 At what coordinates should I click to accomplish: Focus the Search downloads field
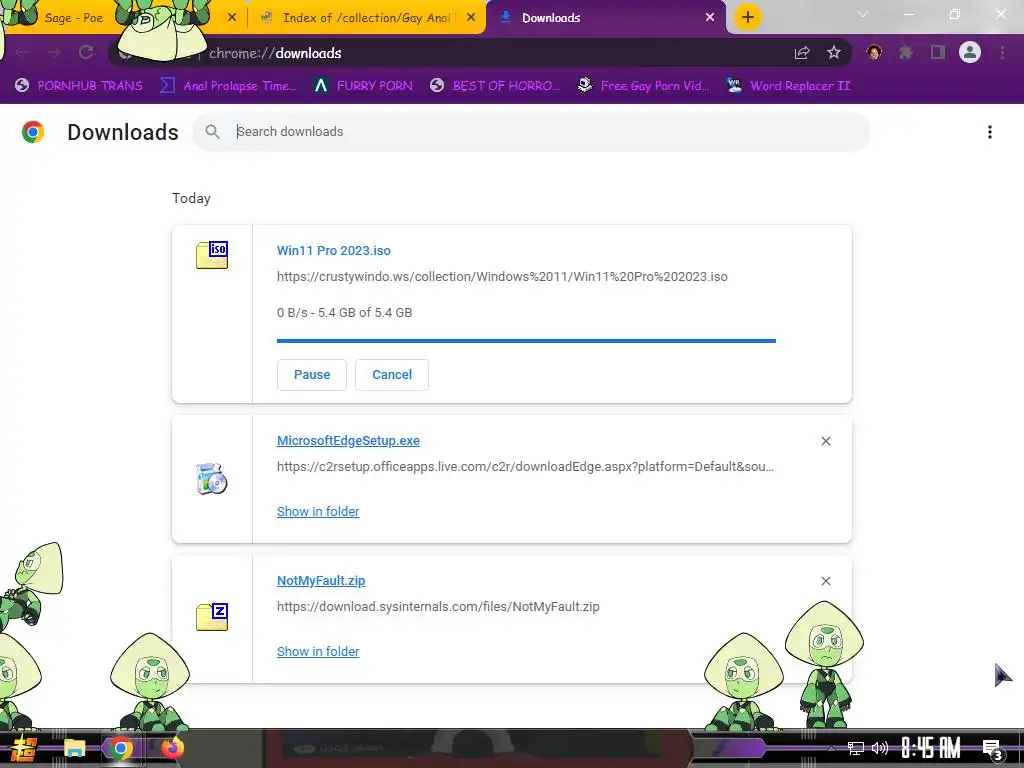click(x=531, y=132)
